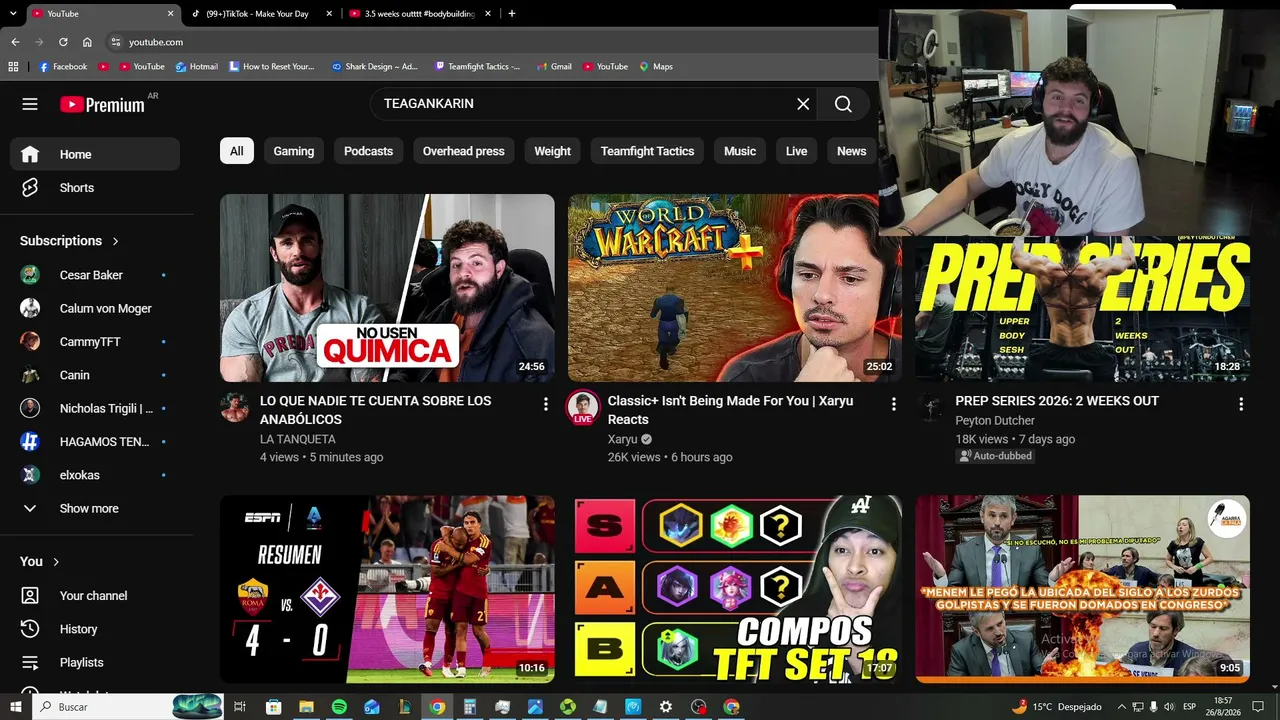This screenshot has height=720, width=1280.
Task: Open a new browser tab
Action: 512,14
